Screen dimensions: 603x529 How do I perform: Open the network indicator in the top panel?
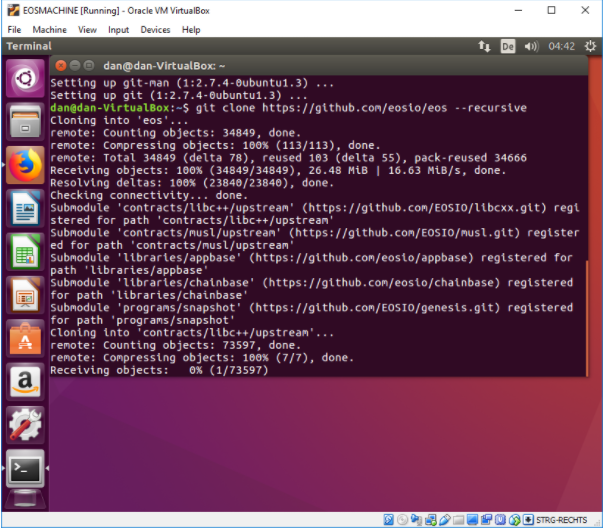tap(484, 47)
